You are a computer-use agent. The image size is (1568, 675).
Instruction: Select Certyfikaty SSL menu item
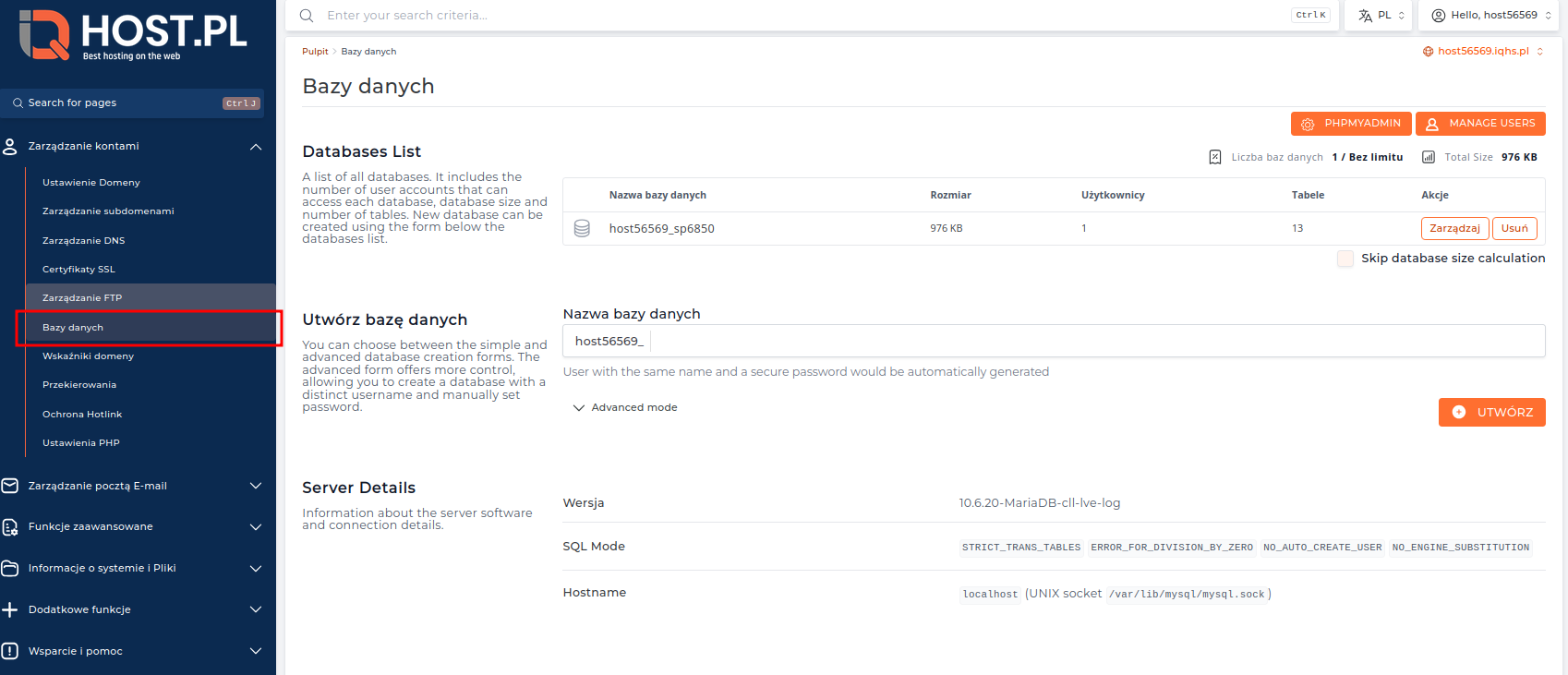[78, 270]
